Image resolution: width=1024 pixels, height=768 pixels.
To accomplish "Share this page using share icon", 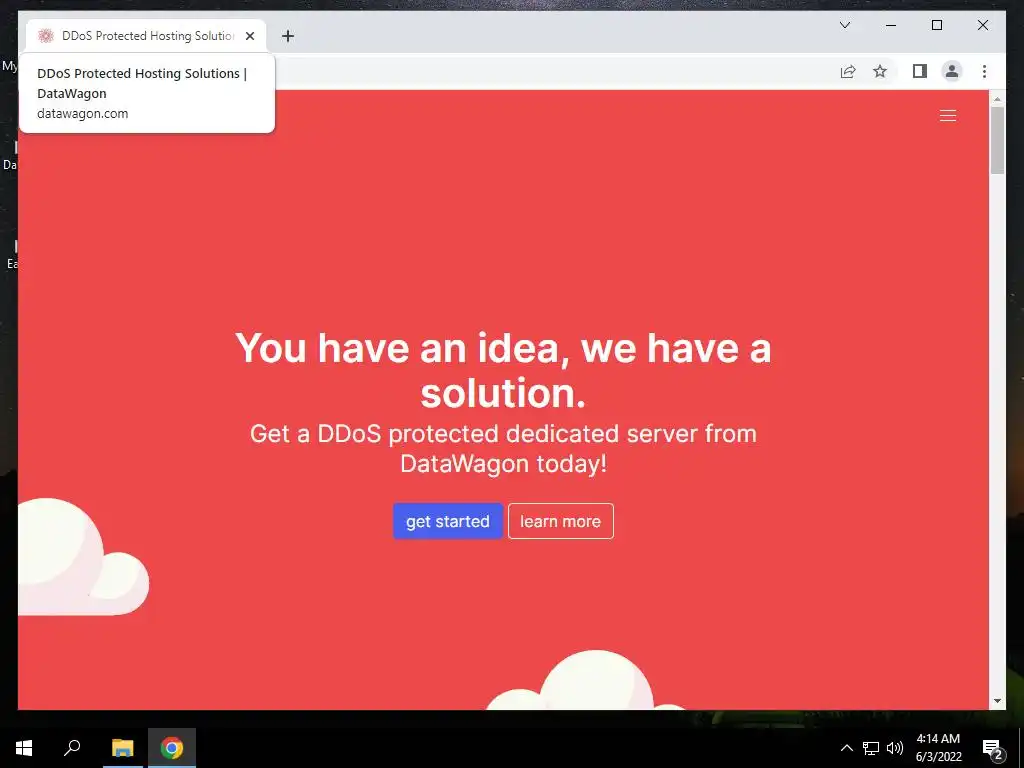I will 848,71.
